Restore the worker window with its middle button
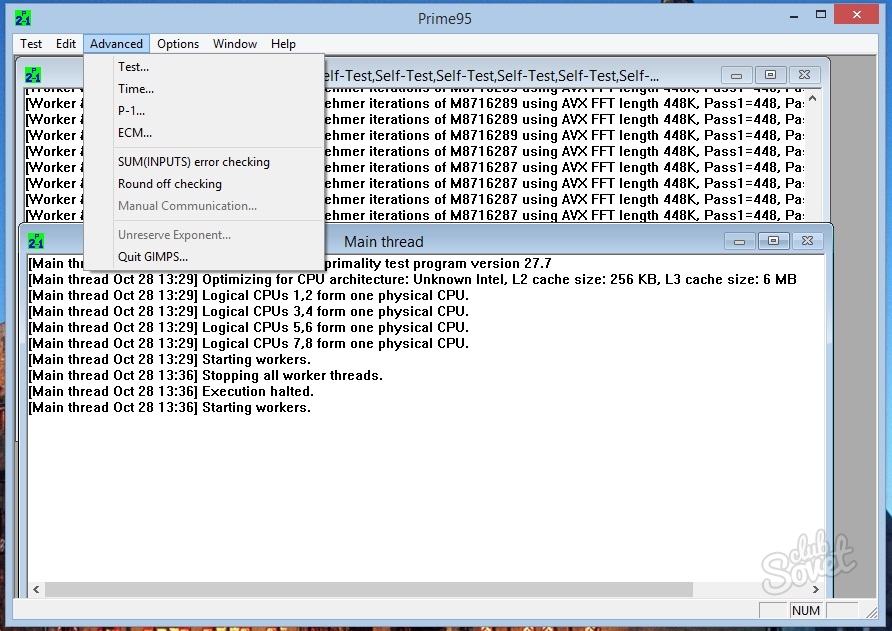Screen dimensions: 892x631 tap(770, 75)
